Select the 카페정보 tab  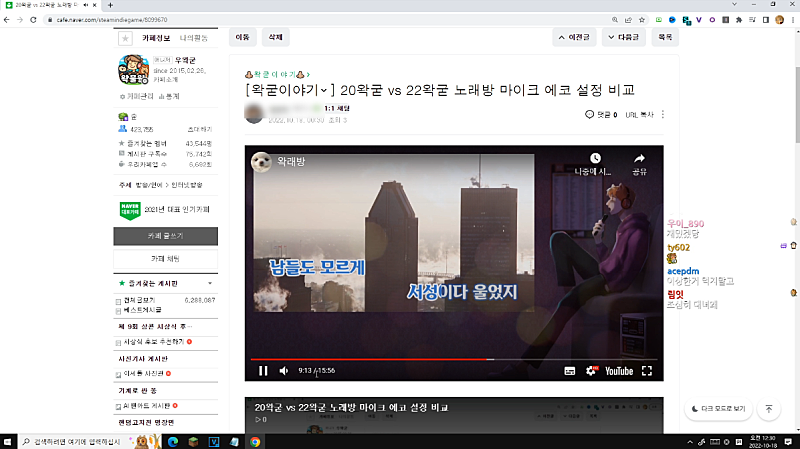tap(157, 38)
